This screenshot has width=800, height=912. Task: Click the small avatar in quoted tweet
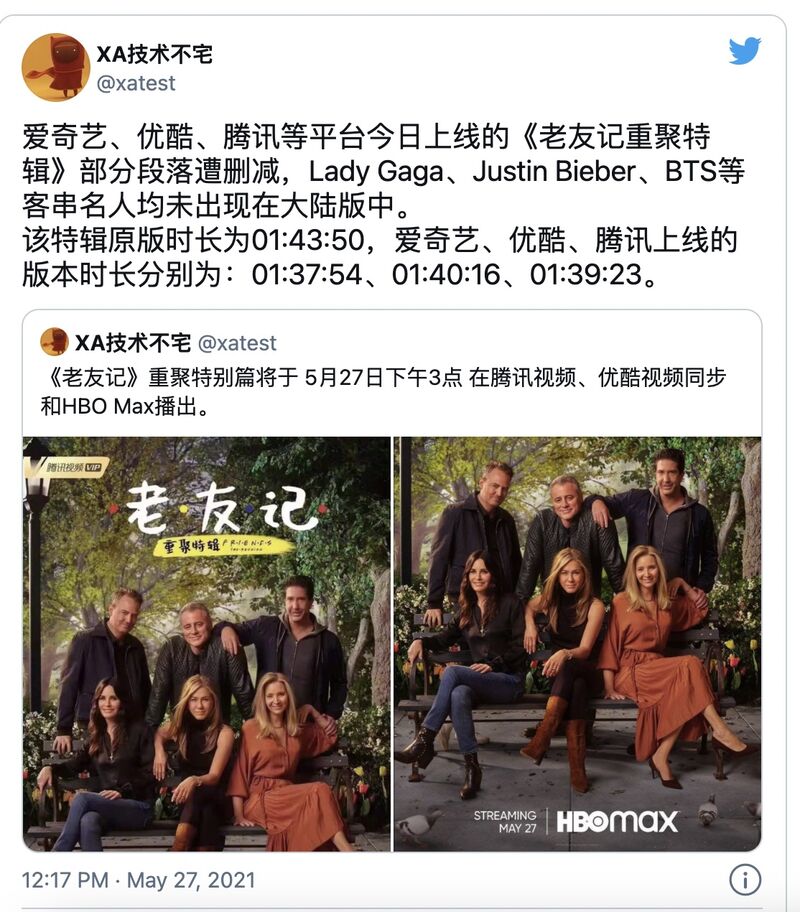(54, 341)
